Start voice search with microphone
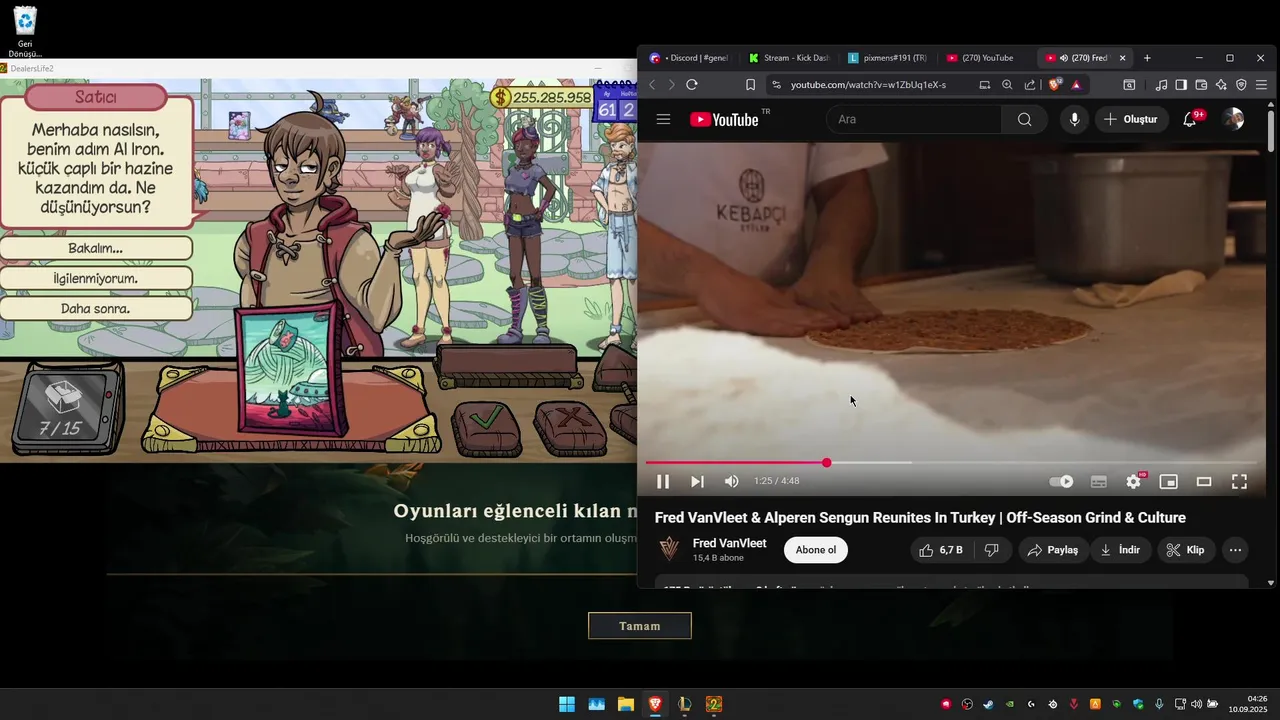 (1074, 119)
